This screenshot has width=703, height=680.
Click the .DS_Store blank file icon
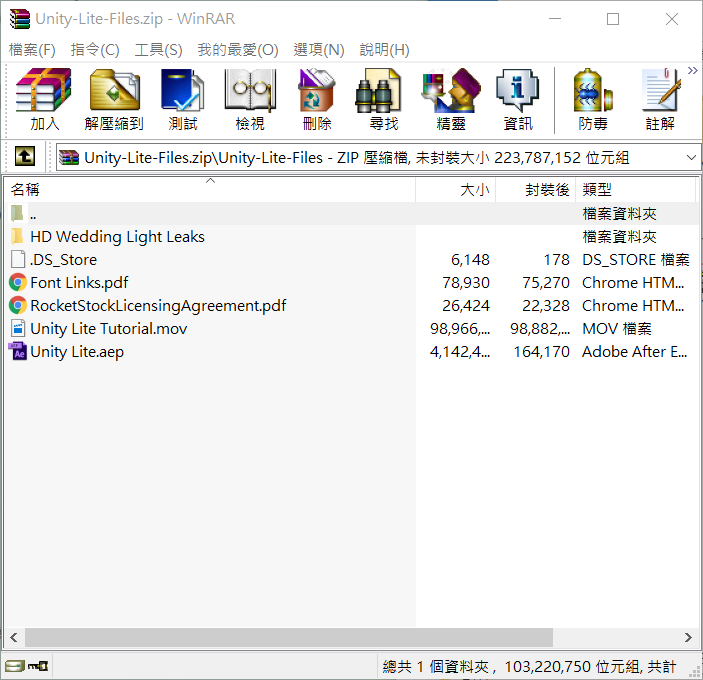(18, 260)
